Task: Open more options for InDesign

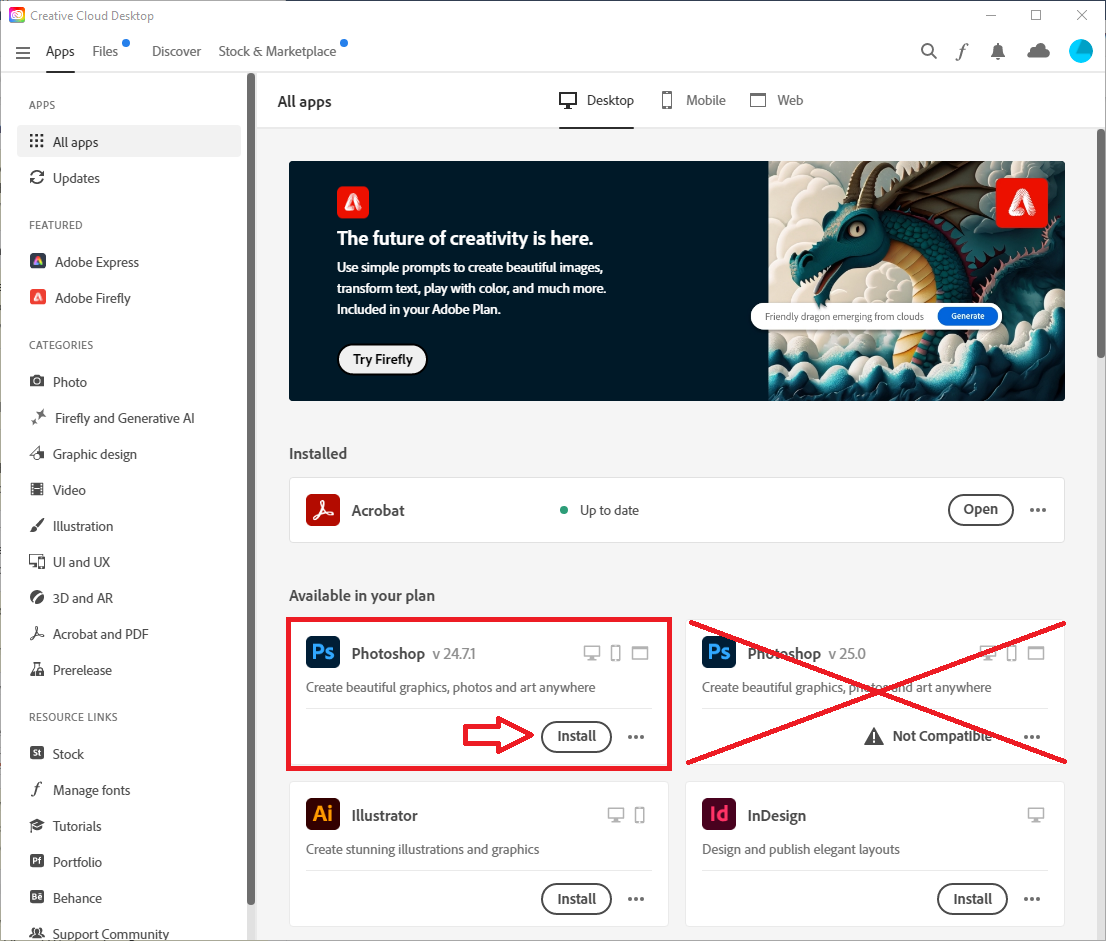Action: click(1031, 899)
